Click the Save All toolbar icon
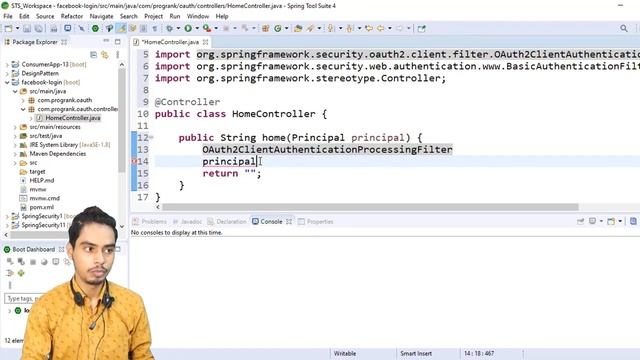The height and width of the screenshot is (360, 640). pyautogui.click(x=39, y=28)
